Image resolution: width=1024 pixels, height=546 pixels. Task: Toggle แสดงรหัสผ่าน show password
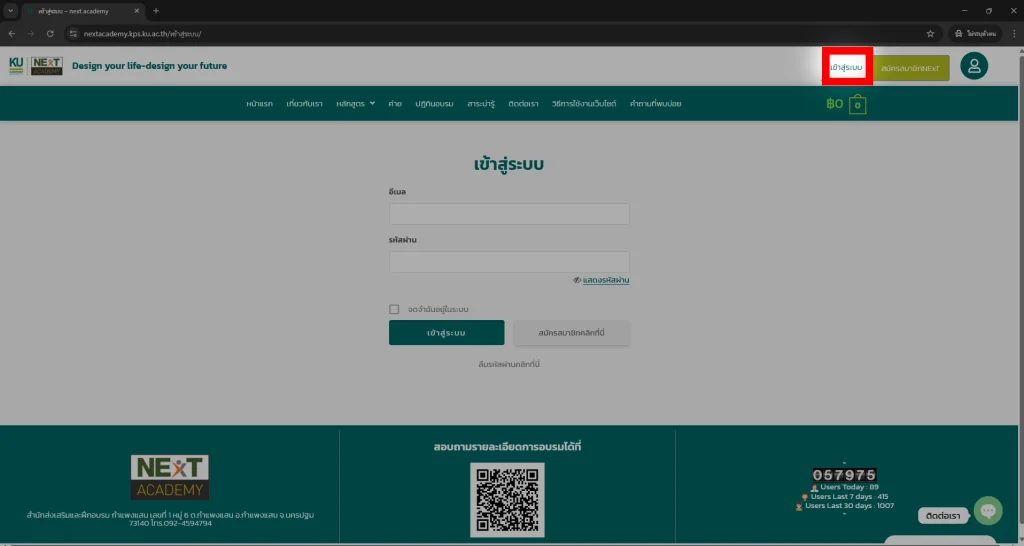click(x=601, y=280)
